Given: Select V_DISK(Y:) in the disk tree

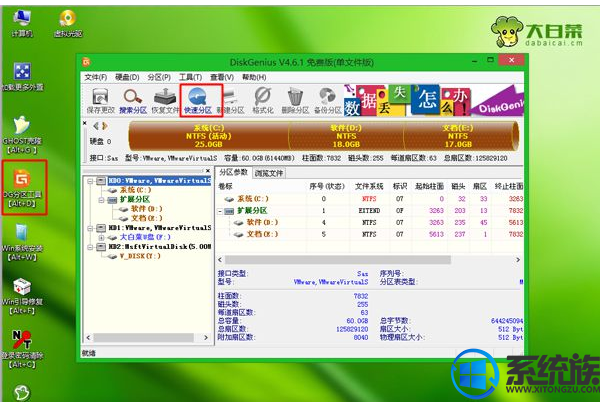Looking at the screenshot, I should (140, 256).
